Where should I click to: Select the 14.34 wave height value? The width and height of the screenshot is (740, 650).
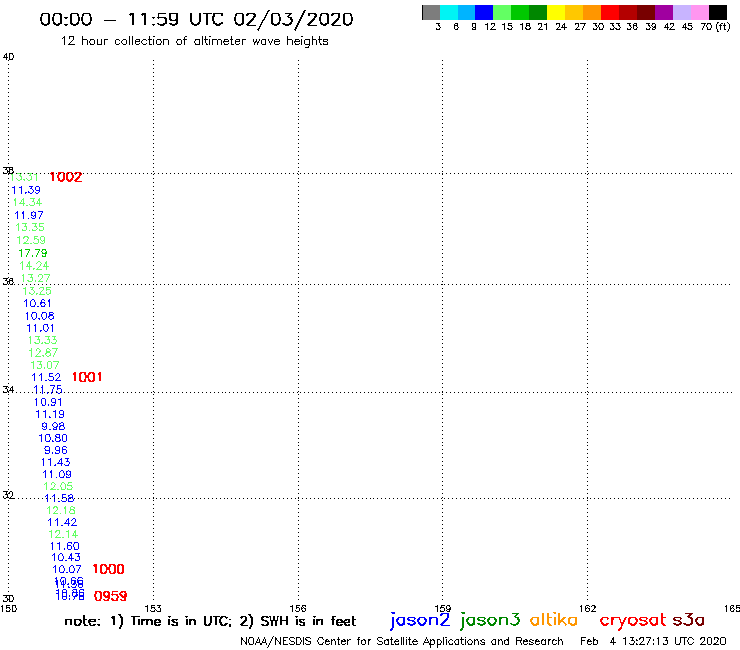27,202
